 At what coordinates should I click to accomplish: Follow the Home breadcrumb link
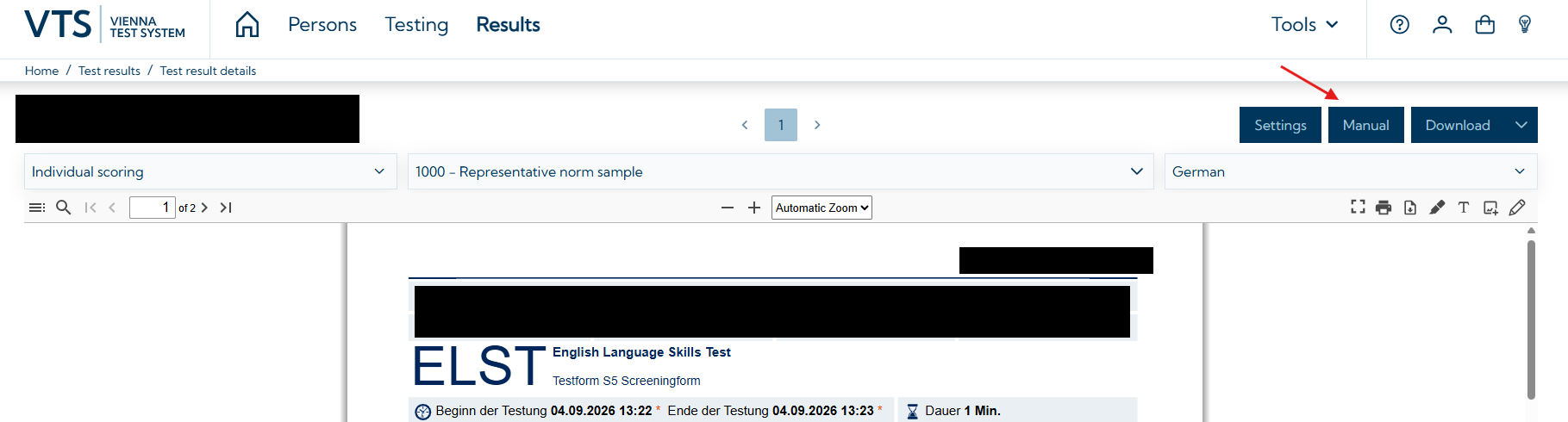point(41,71)
